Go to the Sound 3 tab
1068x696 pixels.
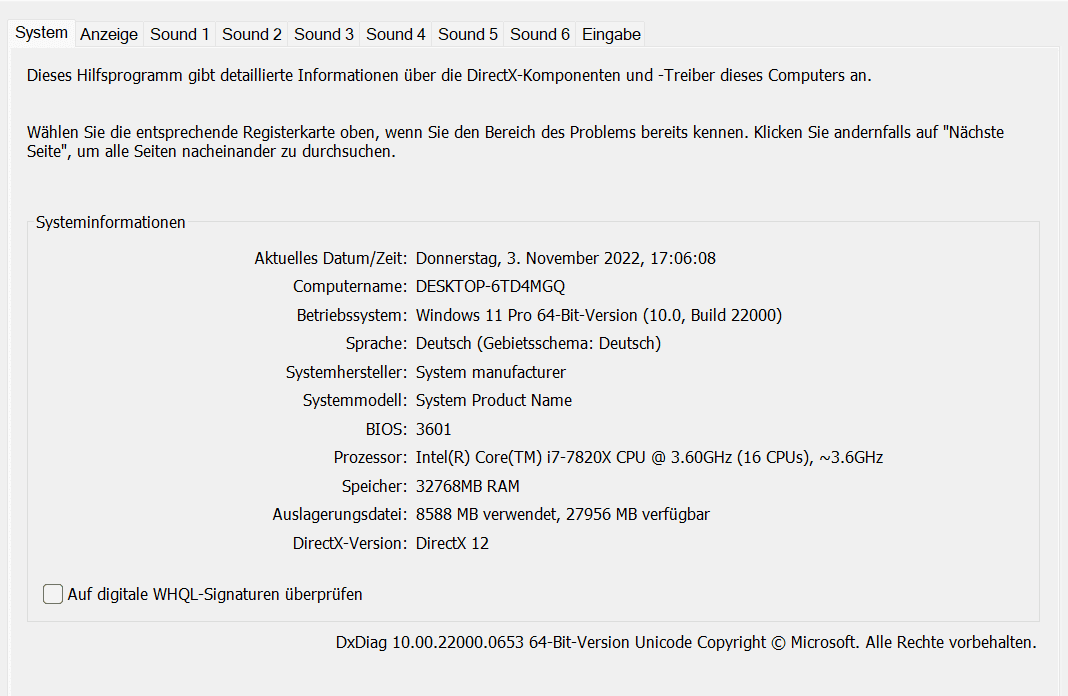324,34
